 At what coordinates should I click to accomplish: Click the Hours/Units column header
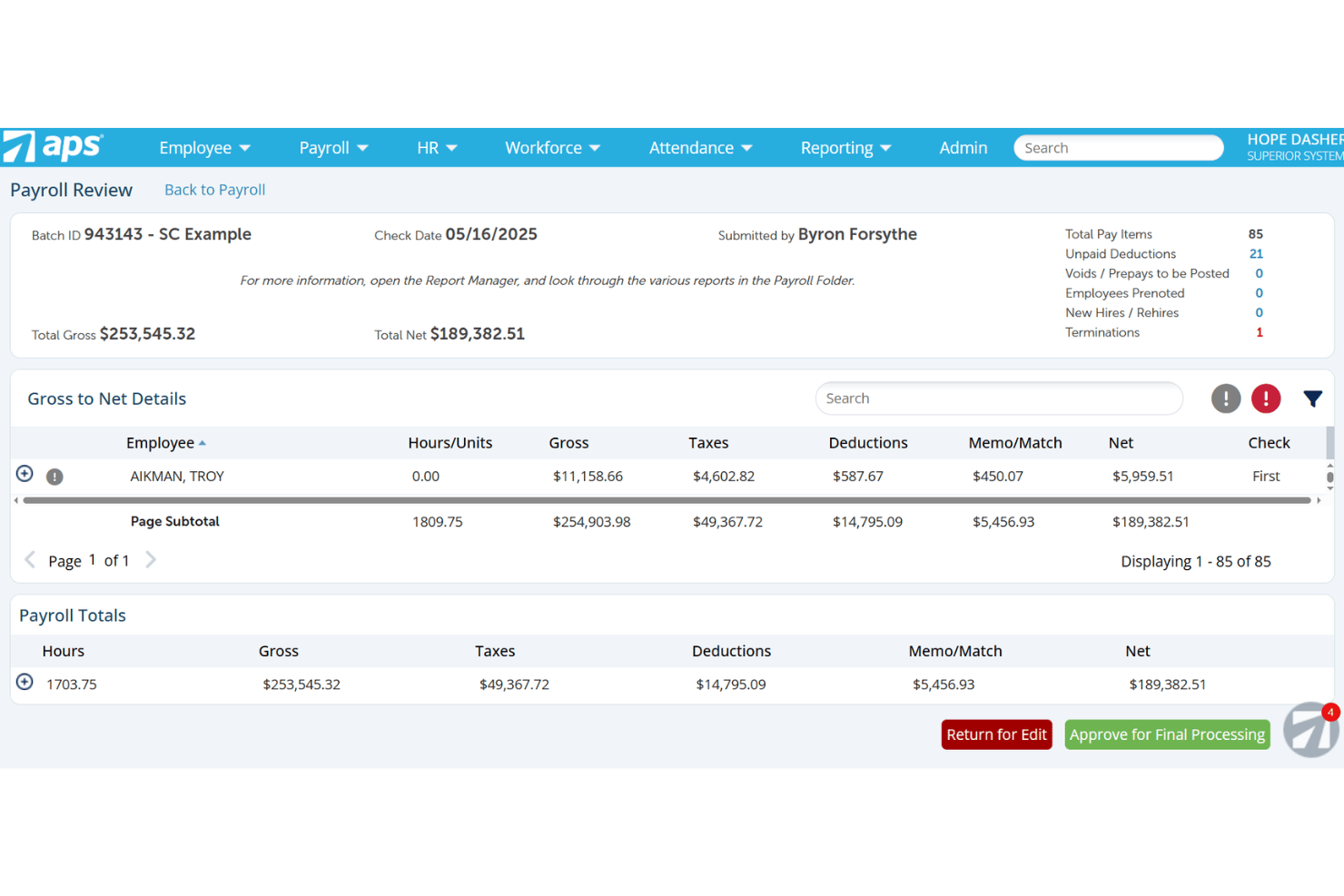450,443
